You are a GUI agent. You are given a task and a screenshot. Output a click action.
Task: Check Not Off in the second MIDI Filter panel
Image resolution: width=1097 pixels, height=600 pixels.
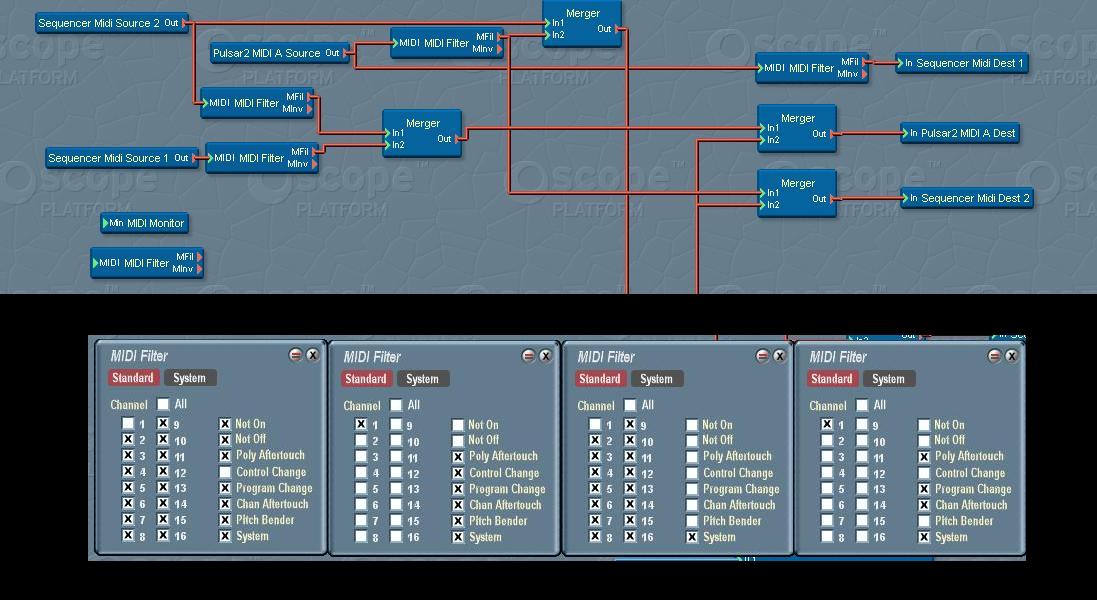[458, 441]
